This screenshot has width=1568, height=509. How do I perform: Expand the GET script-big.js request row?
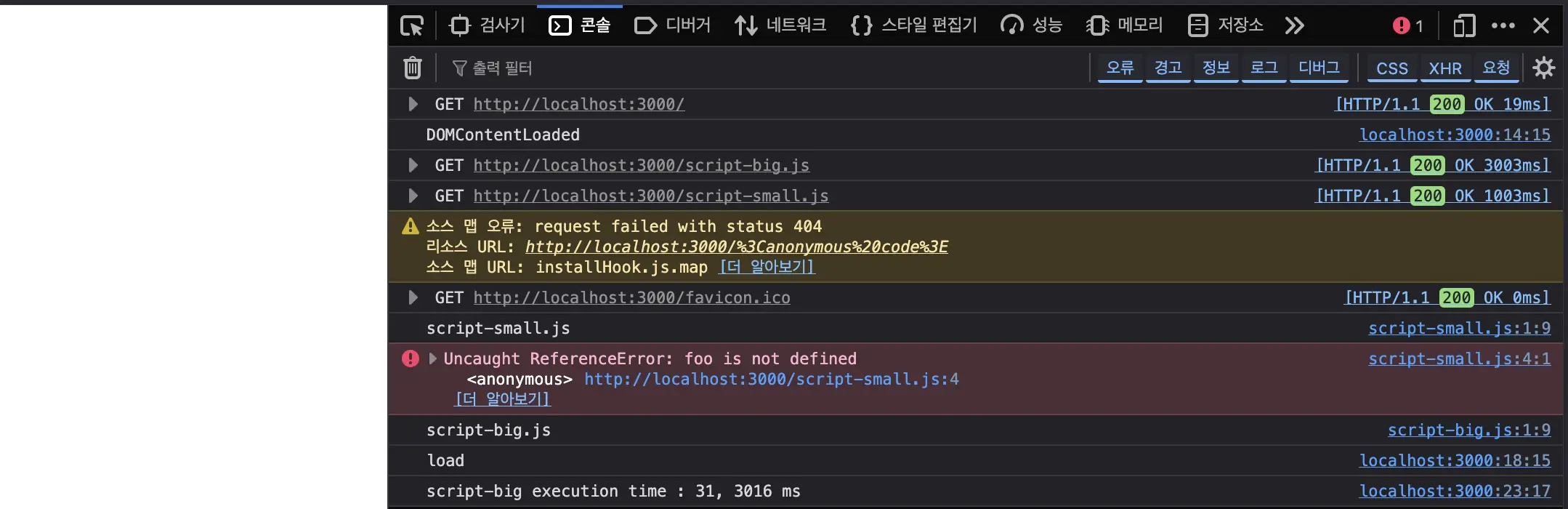[413, 165]
